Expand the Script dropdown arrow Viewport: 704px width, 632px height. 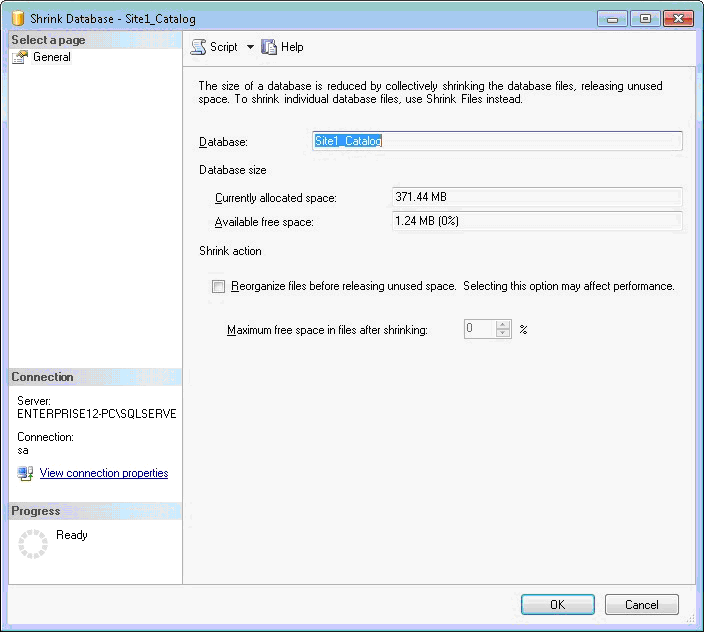[x=250, y=47]
